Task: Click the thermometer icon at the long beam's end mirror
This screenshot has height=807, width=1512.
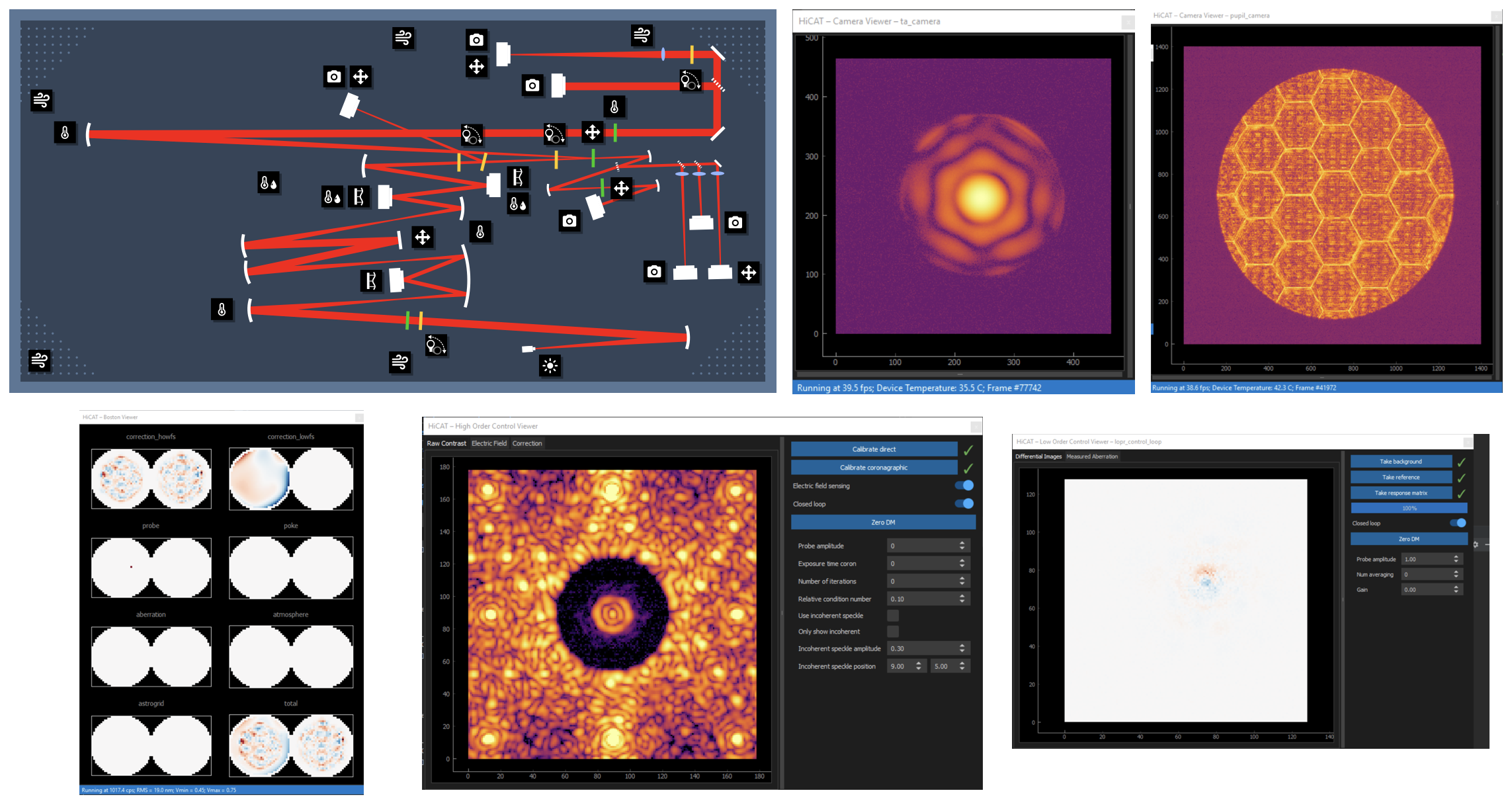Action: click(x=65, y=132)
